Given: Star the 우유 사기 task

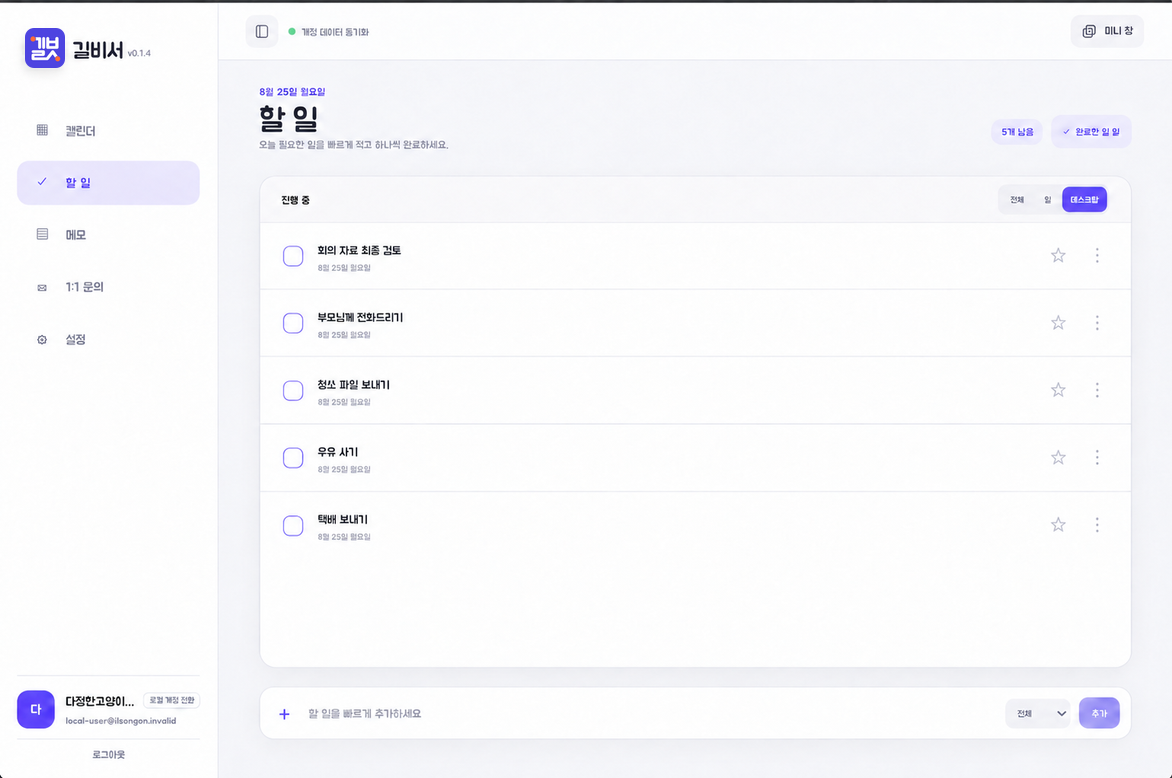Looking at the screenshot, I should point(1058,457).
